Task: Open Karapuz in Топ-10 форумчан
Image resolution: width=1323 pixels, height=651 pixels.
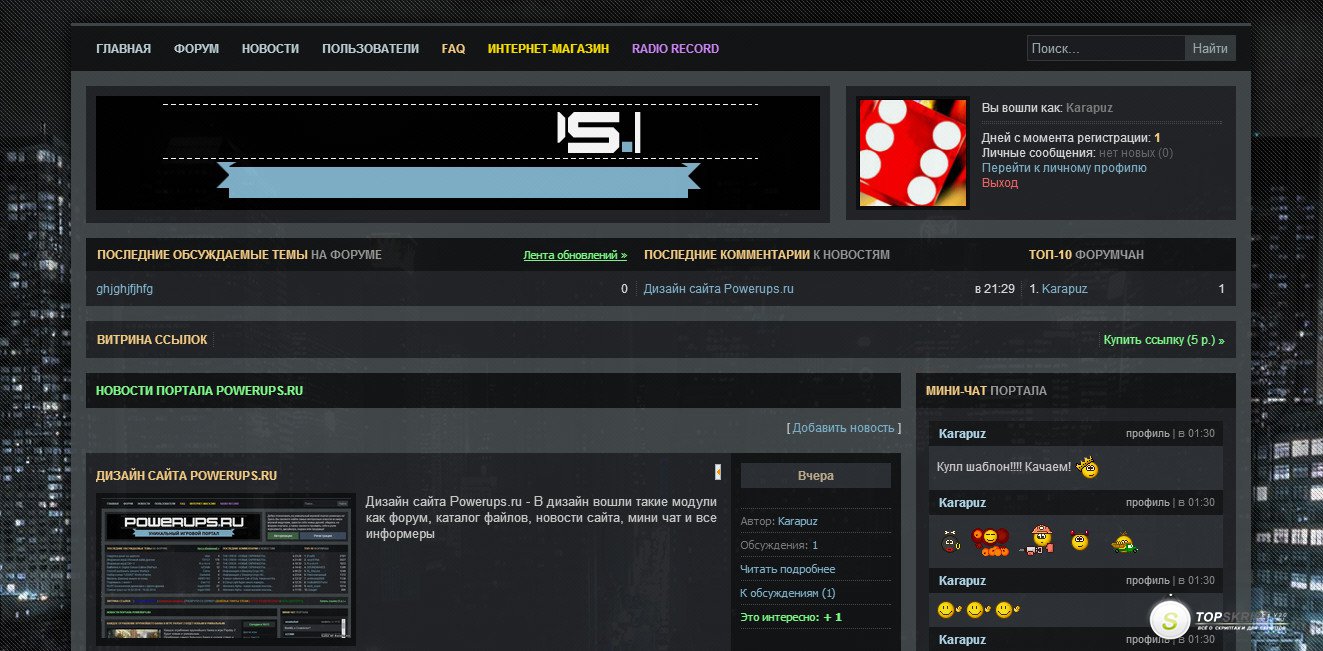Action: [1064, 289]
